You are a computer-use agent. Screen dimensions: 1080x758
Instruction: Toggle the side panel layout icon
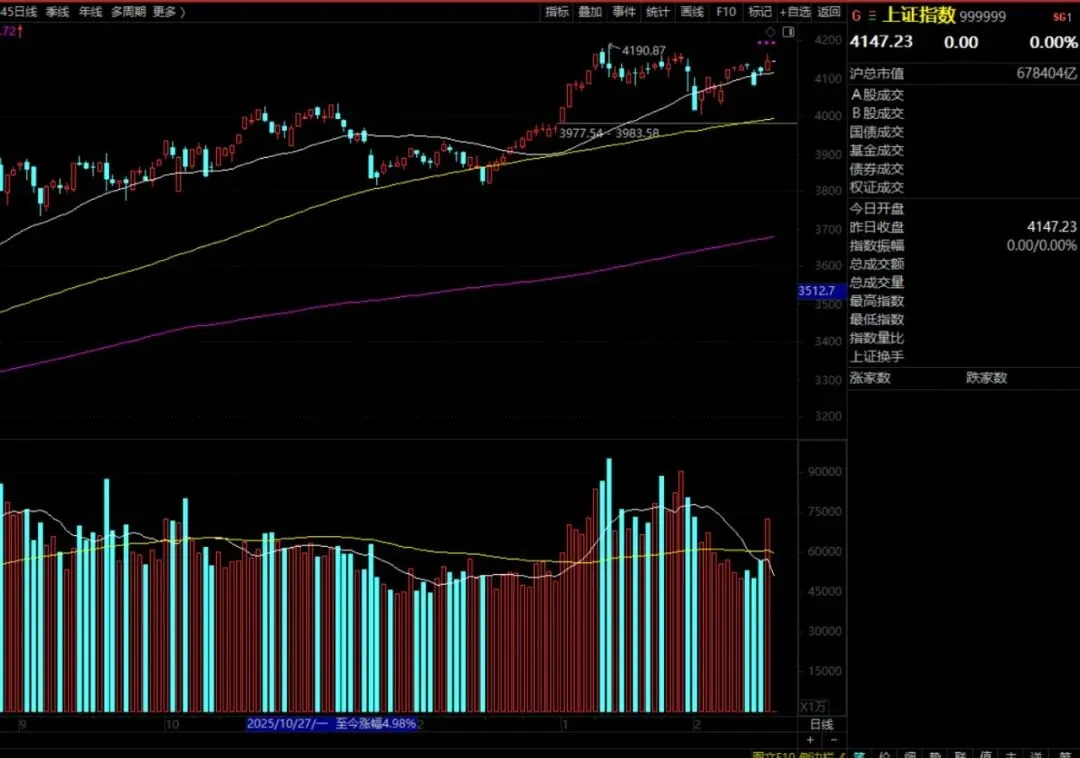(x=789, y=32)
